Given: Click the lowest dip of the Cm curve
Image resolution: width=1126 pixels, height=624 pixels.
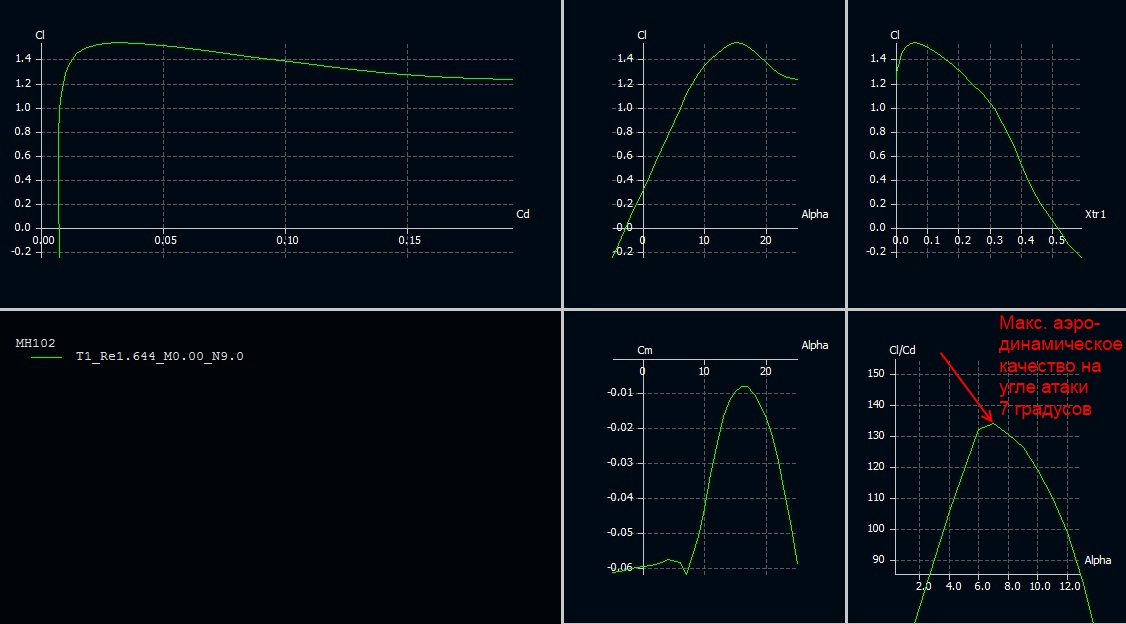Looking at the screenshot, I should coord(686,573).
